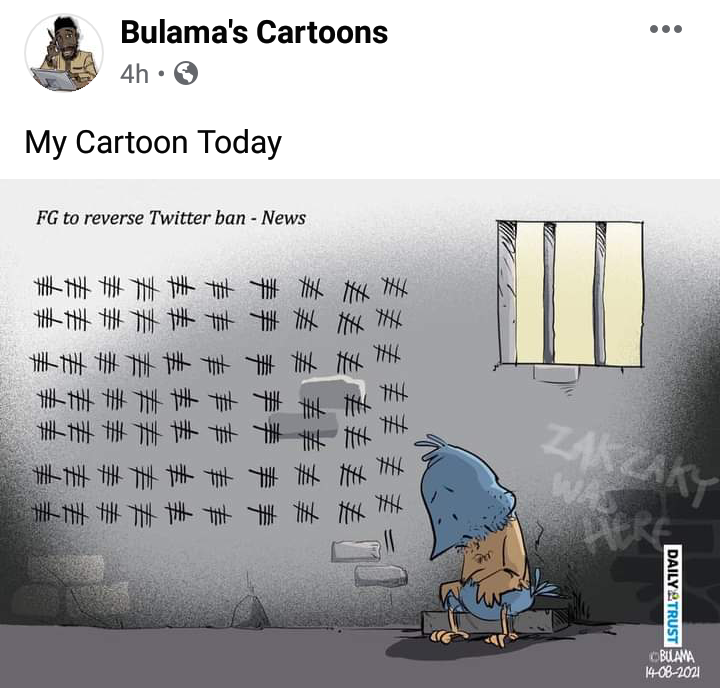The image size is (720, 699).
Task: Click the small rock mound on floor
Action: pos(250,611)
